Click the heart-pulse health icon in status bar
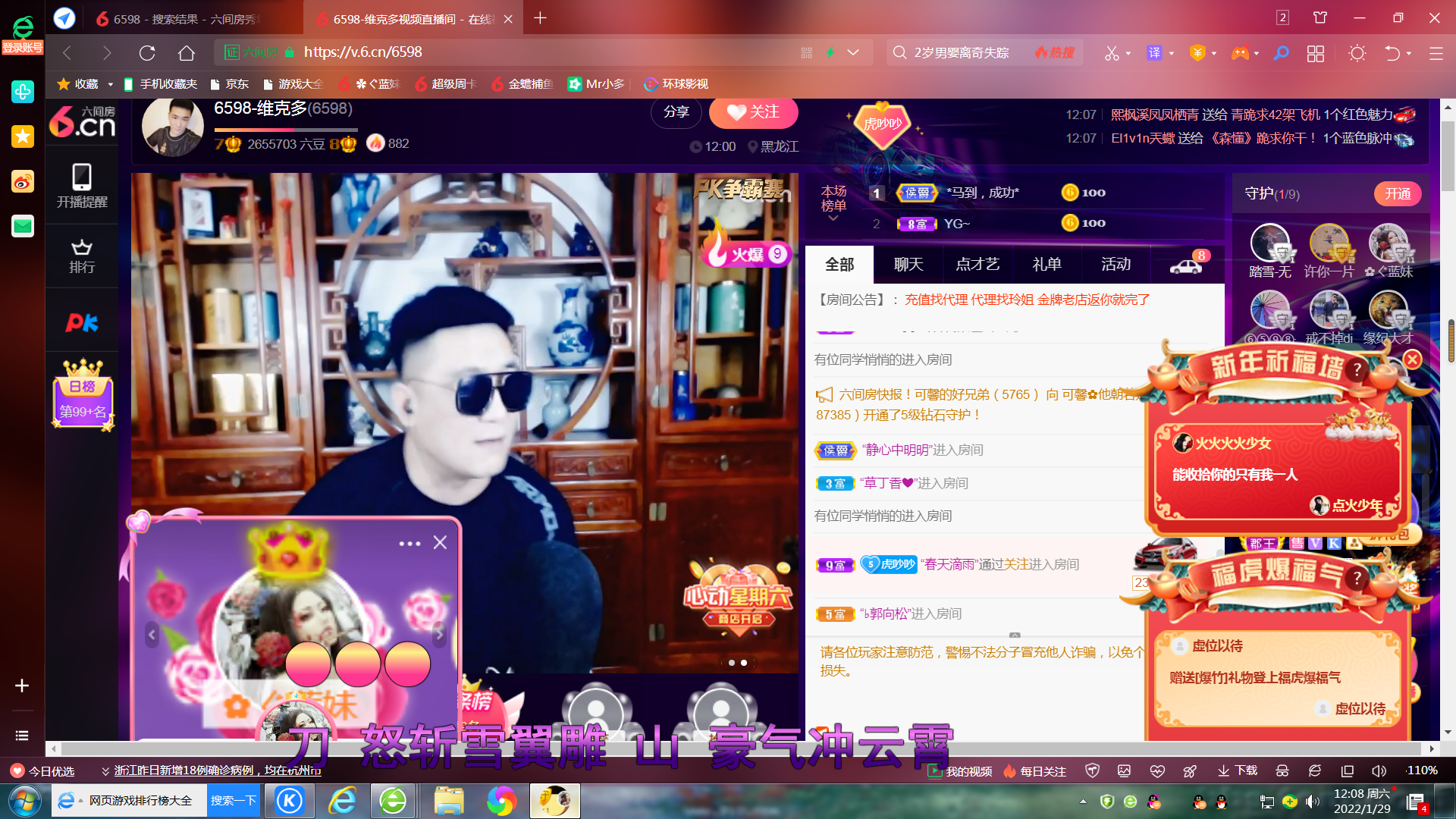 click(1157, 770)
